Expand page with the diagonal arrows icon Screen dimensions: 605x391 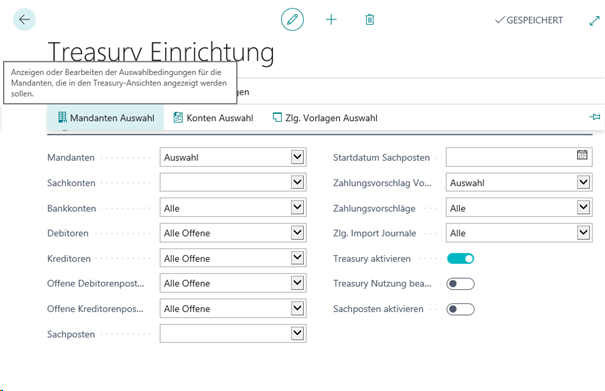pyautogui.click(x=595, y=20)
